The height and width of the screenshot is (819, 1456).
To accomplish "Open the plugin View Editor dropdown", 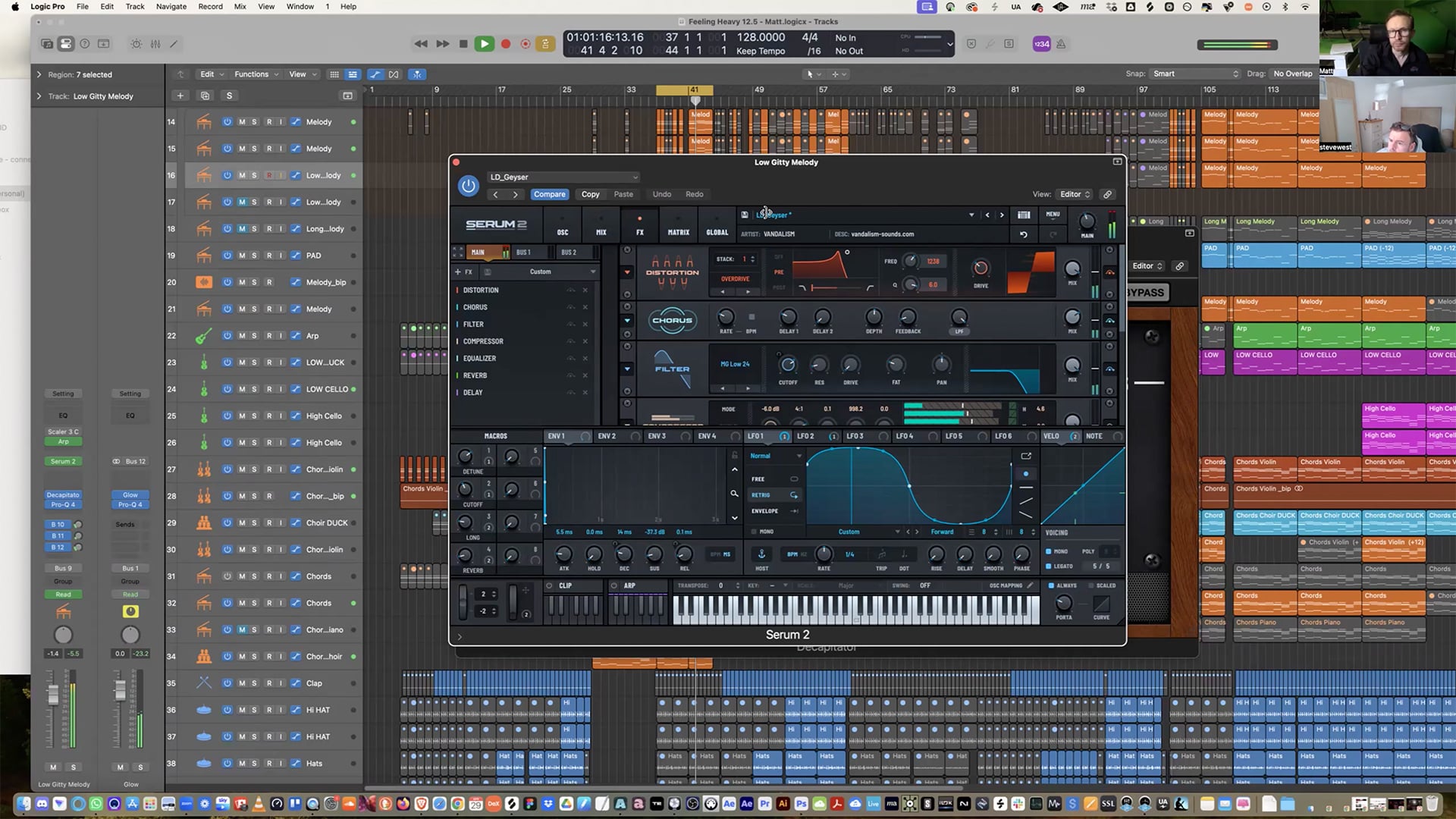I will 1075,194.
